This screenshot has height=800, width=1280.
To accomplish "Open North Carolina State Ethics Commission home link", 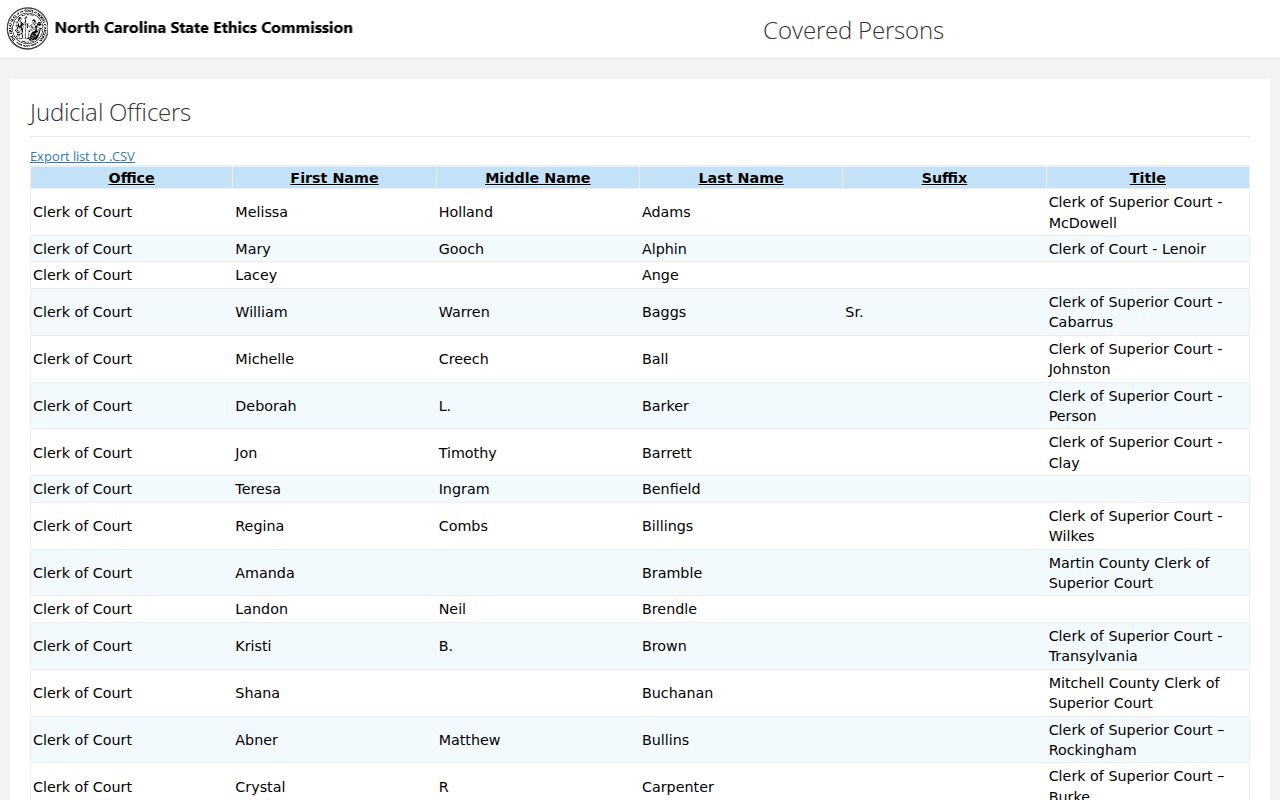I will (204, 28).
